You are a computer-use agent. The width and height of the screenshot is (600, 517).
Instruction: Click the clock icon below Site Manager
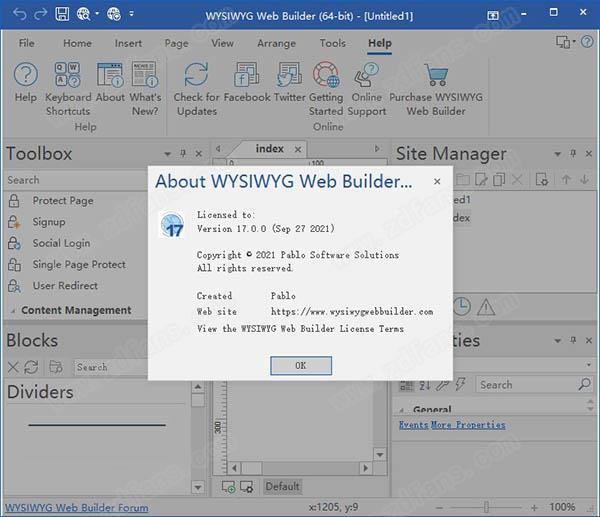(x=462, y=306)
